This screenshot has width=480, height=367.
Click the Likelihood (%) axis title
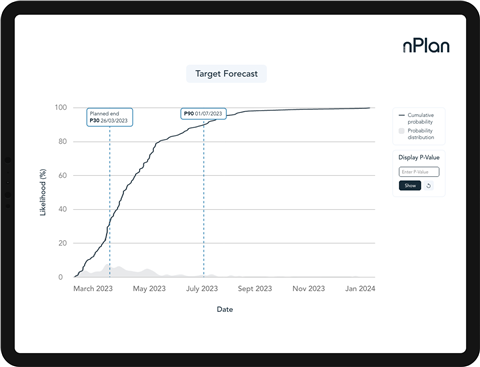43,192
